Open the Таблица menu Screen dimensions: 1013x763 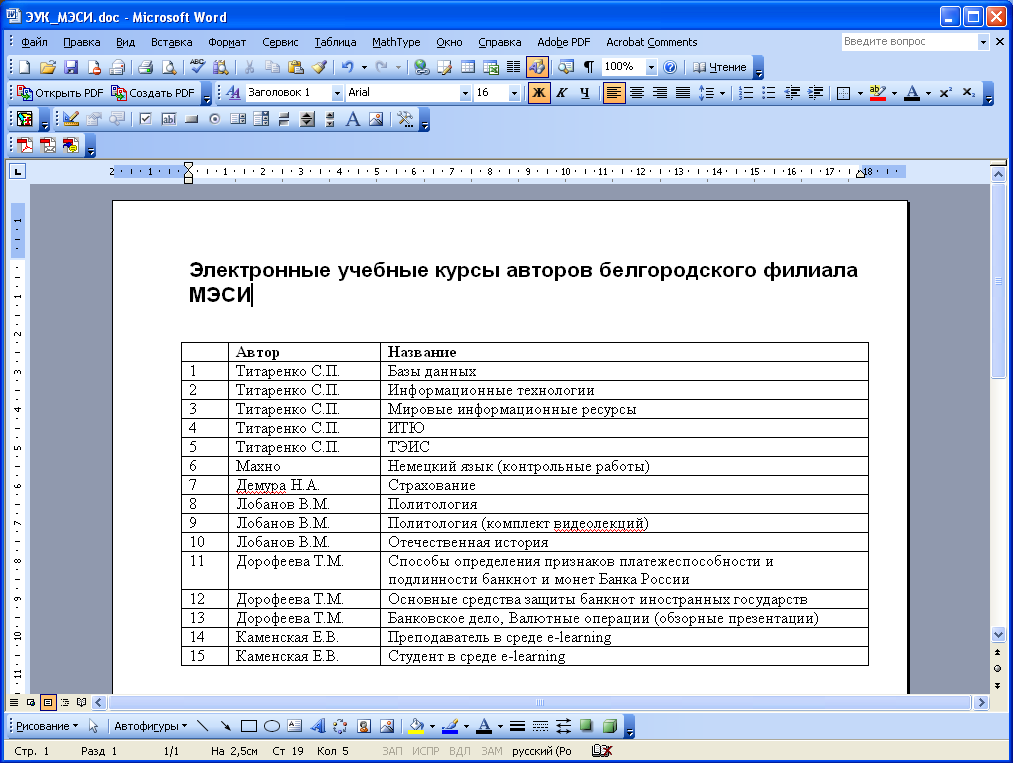335,42
